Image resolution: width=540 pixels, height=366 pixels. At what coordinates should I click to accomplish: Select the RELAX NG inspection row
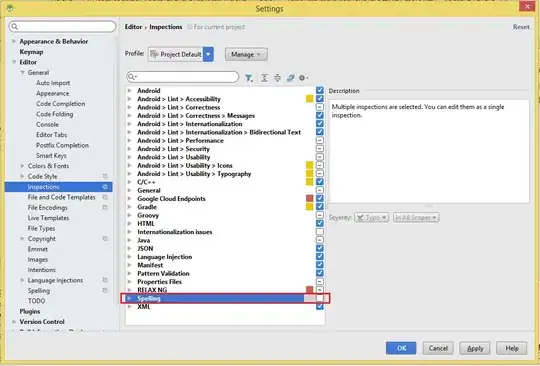[225, 290]
